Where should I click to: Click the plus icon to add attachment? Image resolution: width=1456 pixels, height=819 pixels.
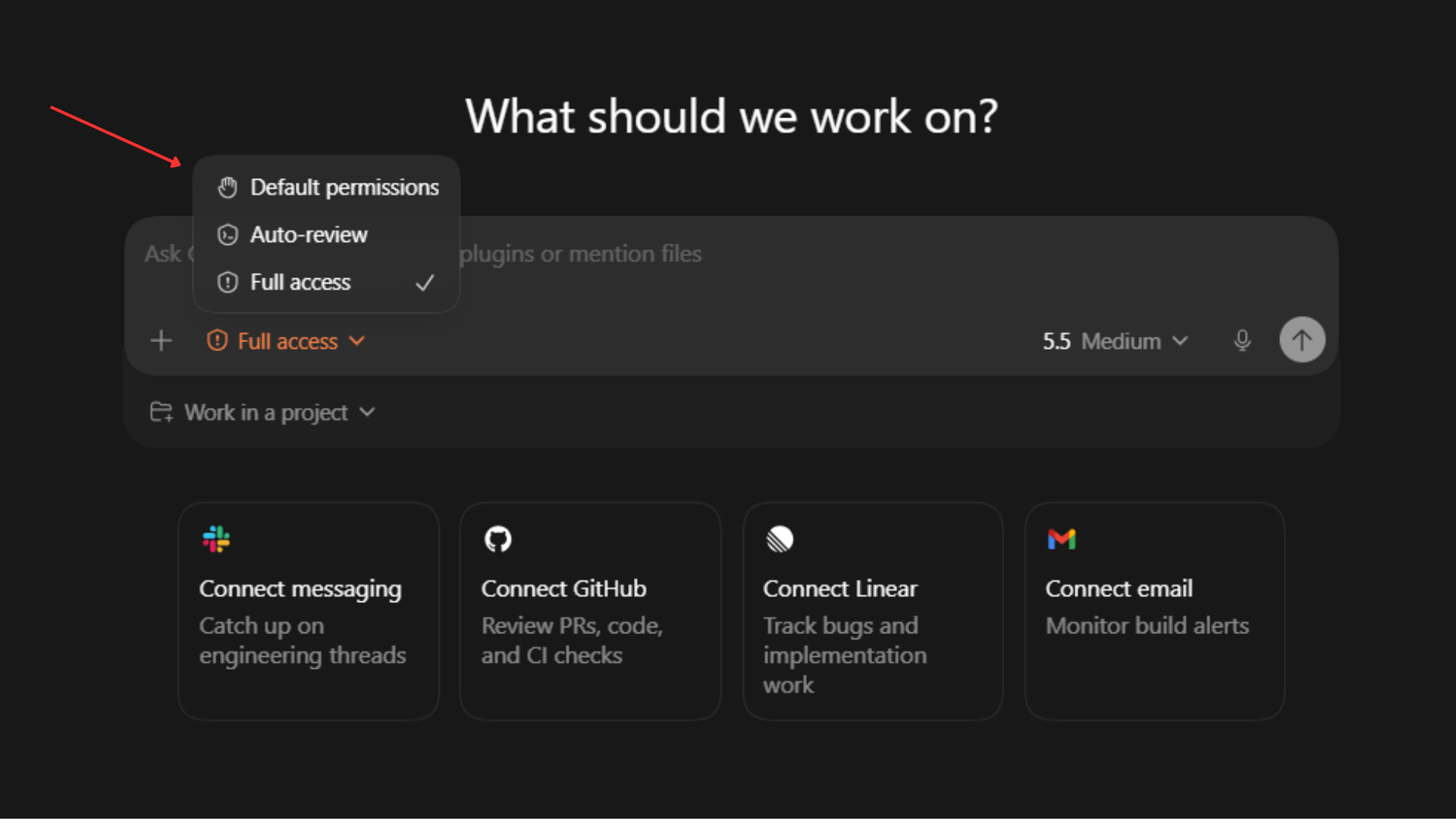click(x=161, y=340)
